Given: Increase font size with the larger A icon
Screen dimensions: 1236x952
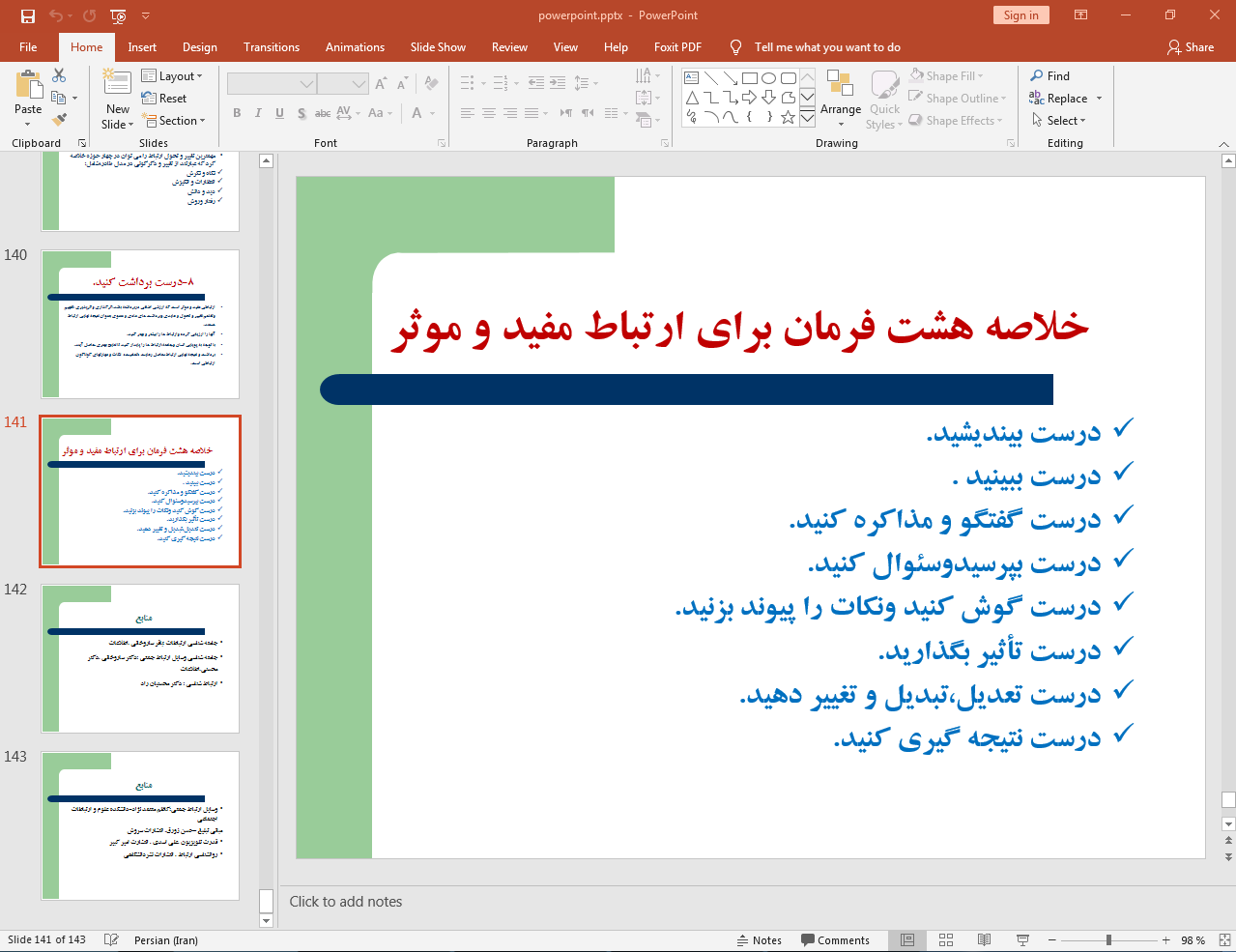Looking at the screenshot, I should [x=381, y=84].
